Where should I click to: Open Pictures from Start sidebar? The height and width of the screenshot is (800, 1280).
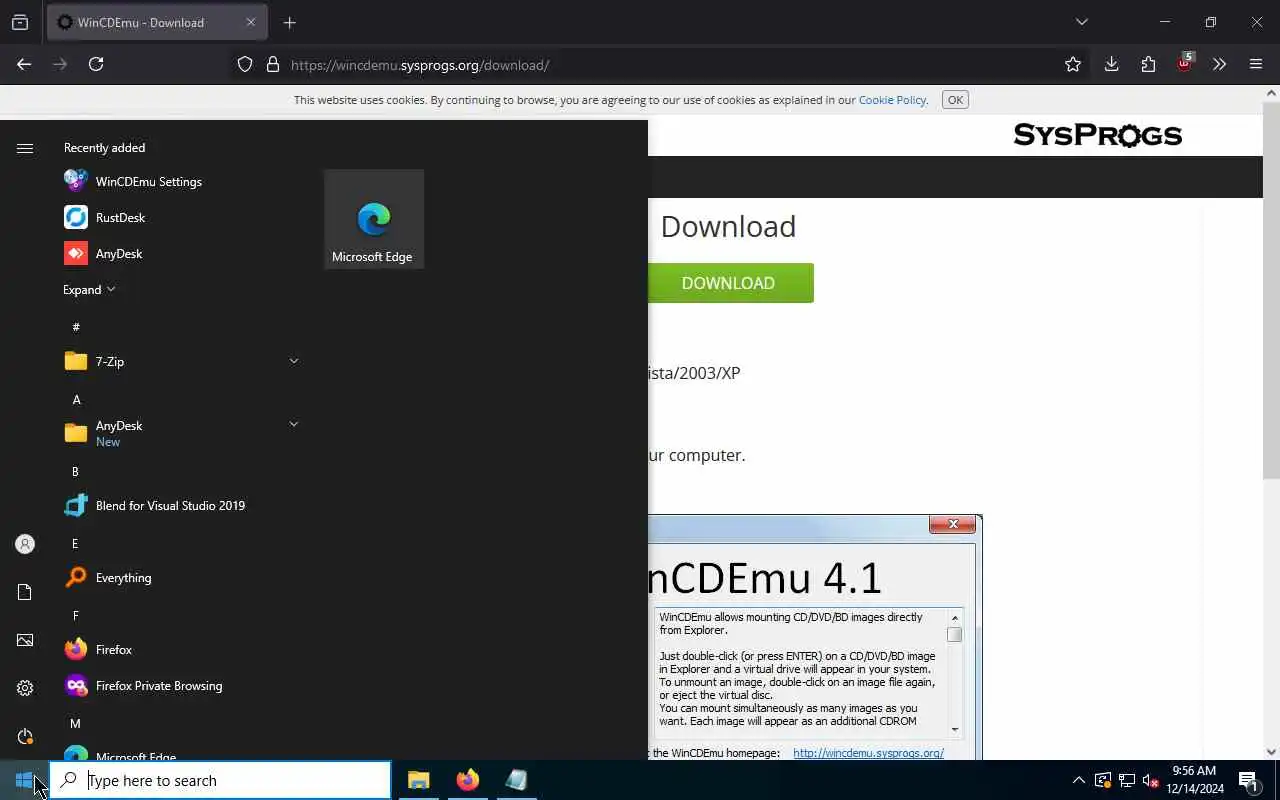[x=25, y=640]
